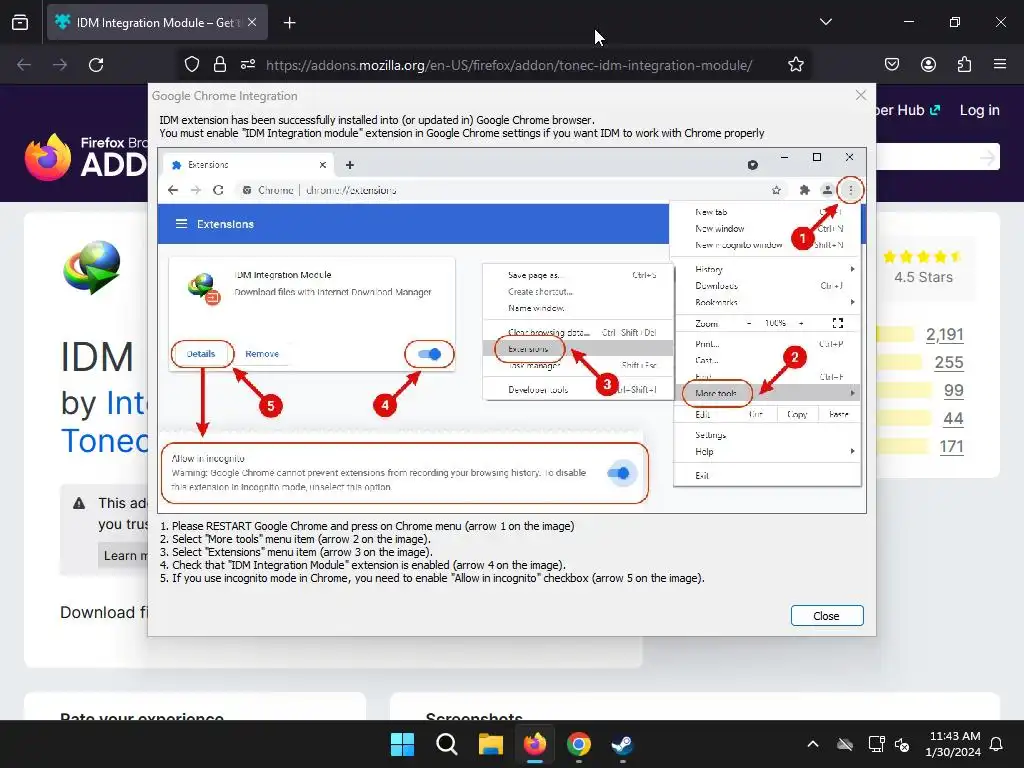
Task: Open the 255 four-star reviews link
Action: pyautogui.click(x=949, y=362)
